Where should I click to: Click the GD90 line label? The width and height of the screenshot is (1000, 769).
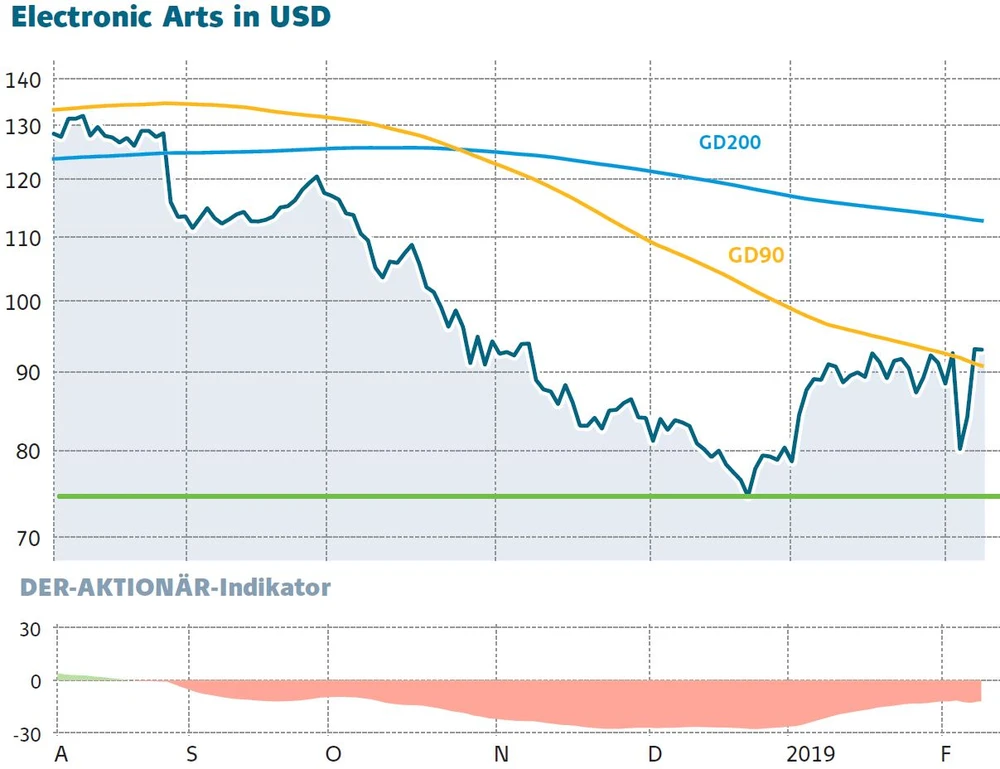[755, 255]
